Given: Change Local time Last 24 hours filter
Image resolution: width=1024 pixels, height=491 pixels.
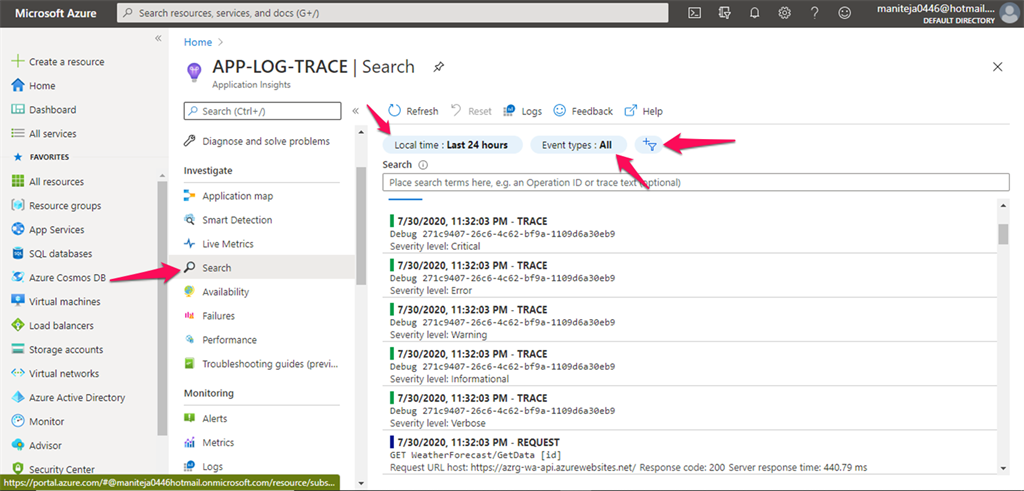Looking at the screenshot, I should (x=453, y=145).
